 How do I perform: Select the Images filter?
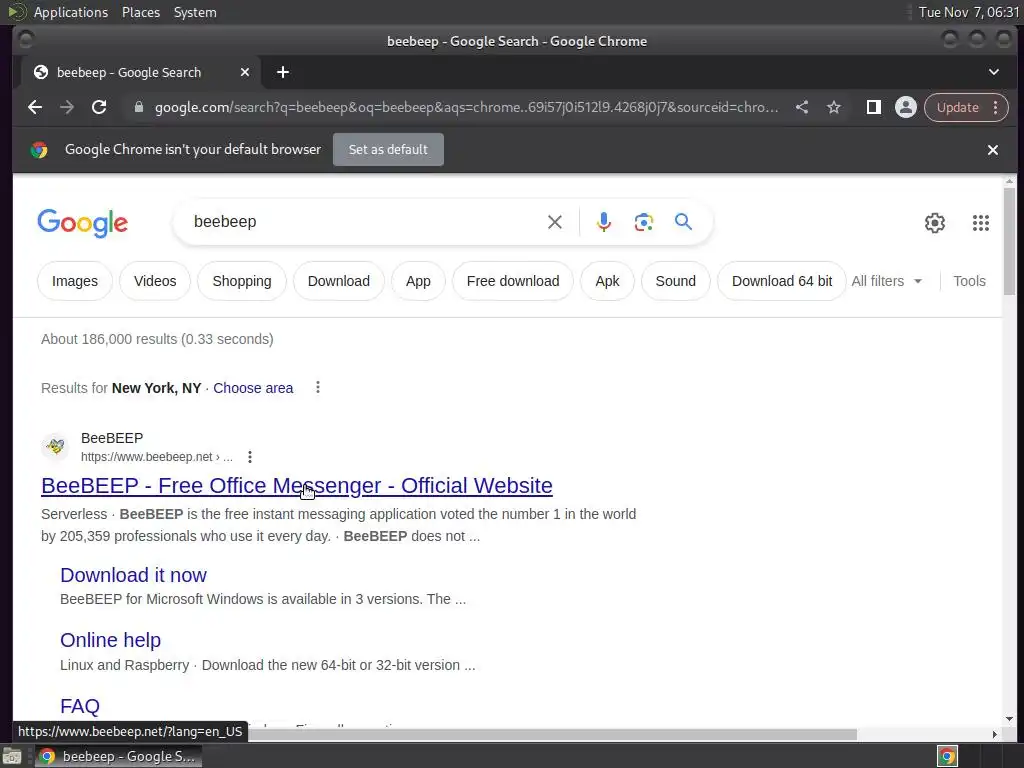74,281
